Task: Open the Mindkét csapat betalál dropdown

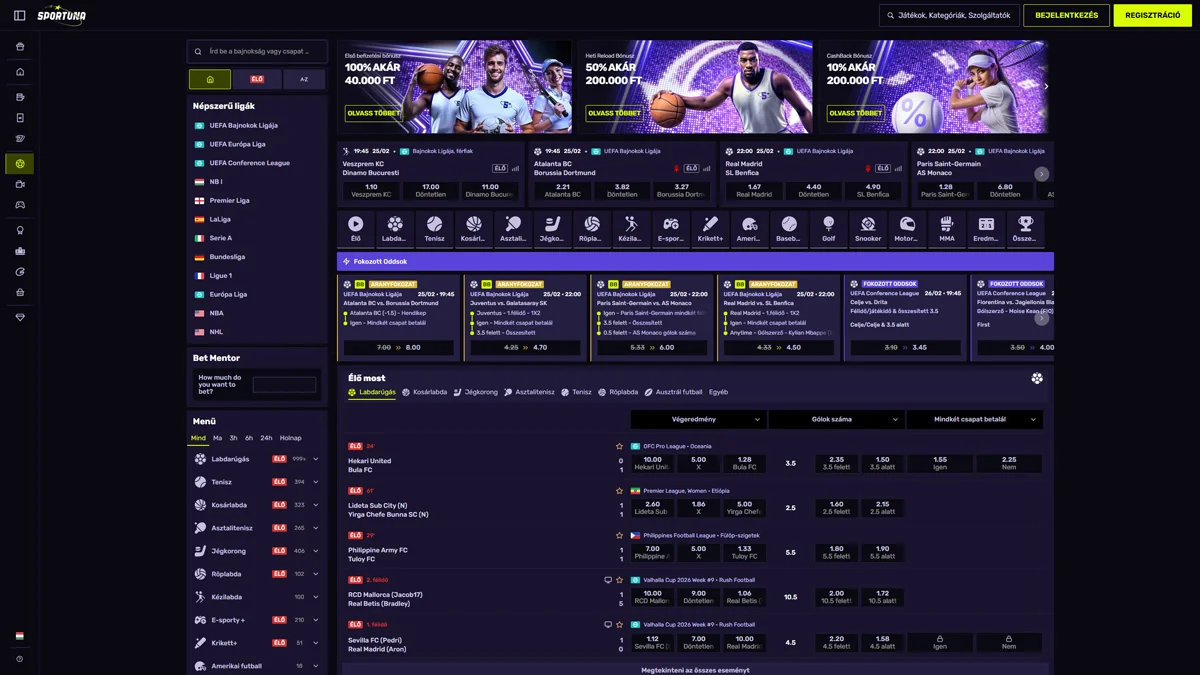Action: click(x=975, y=420)
